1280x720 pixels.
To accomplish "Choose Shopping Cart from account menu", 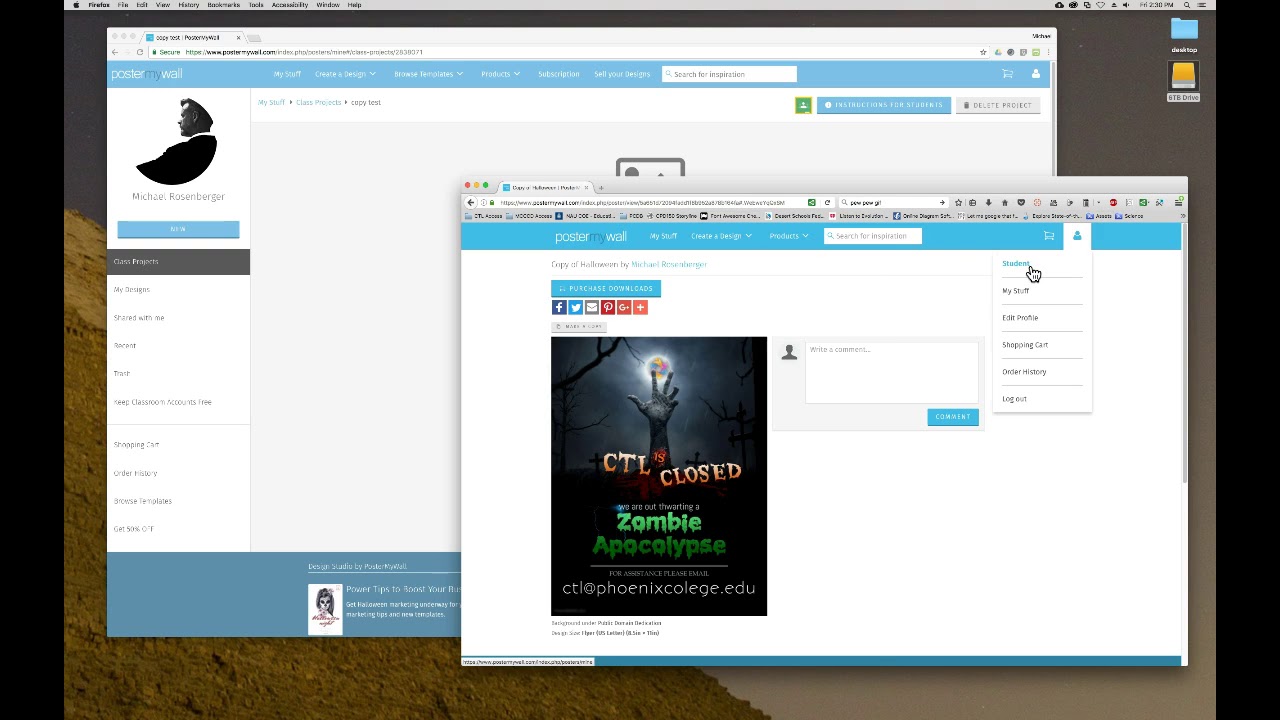I will pos(1025,345).
